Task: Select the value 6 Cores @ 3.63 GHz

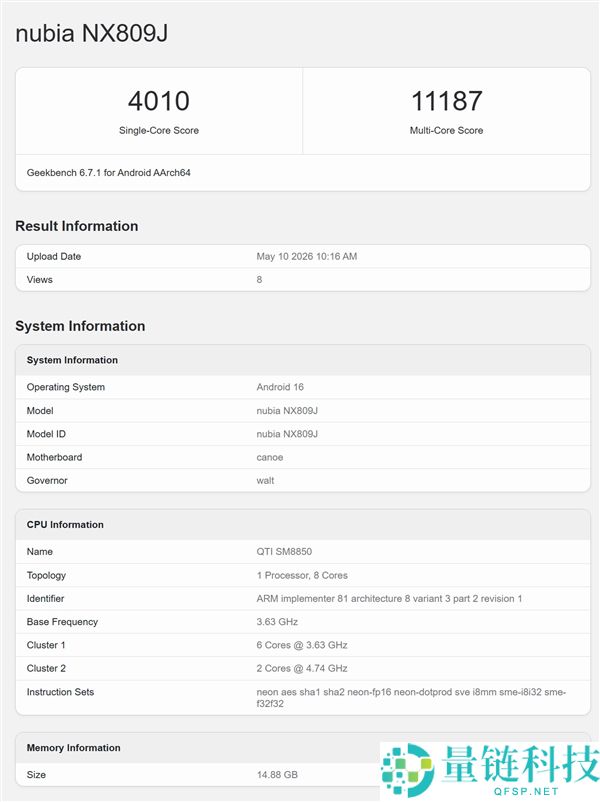Action: 302,645
